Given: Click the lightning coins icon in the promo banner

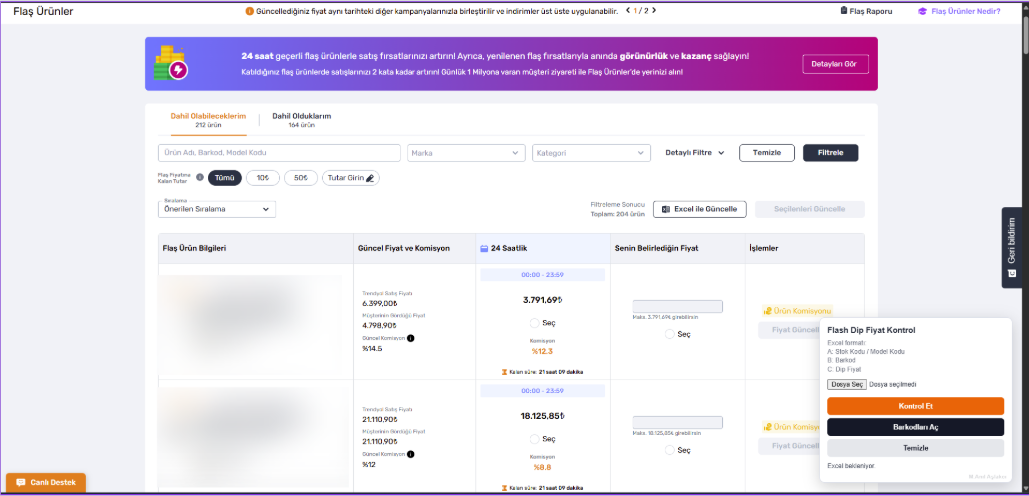Looking at the screenshot, I should (x=171, y=63).
